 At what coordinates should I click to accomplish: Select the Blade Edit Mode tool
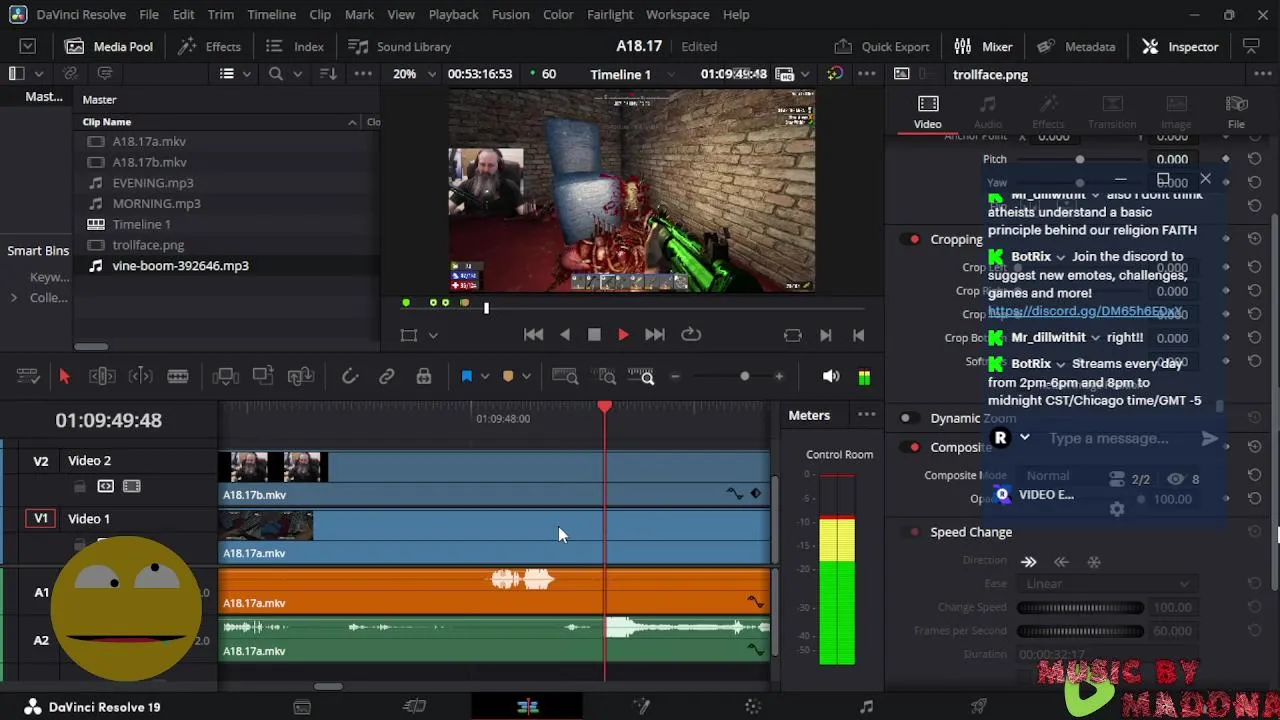click(178, 377)
